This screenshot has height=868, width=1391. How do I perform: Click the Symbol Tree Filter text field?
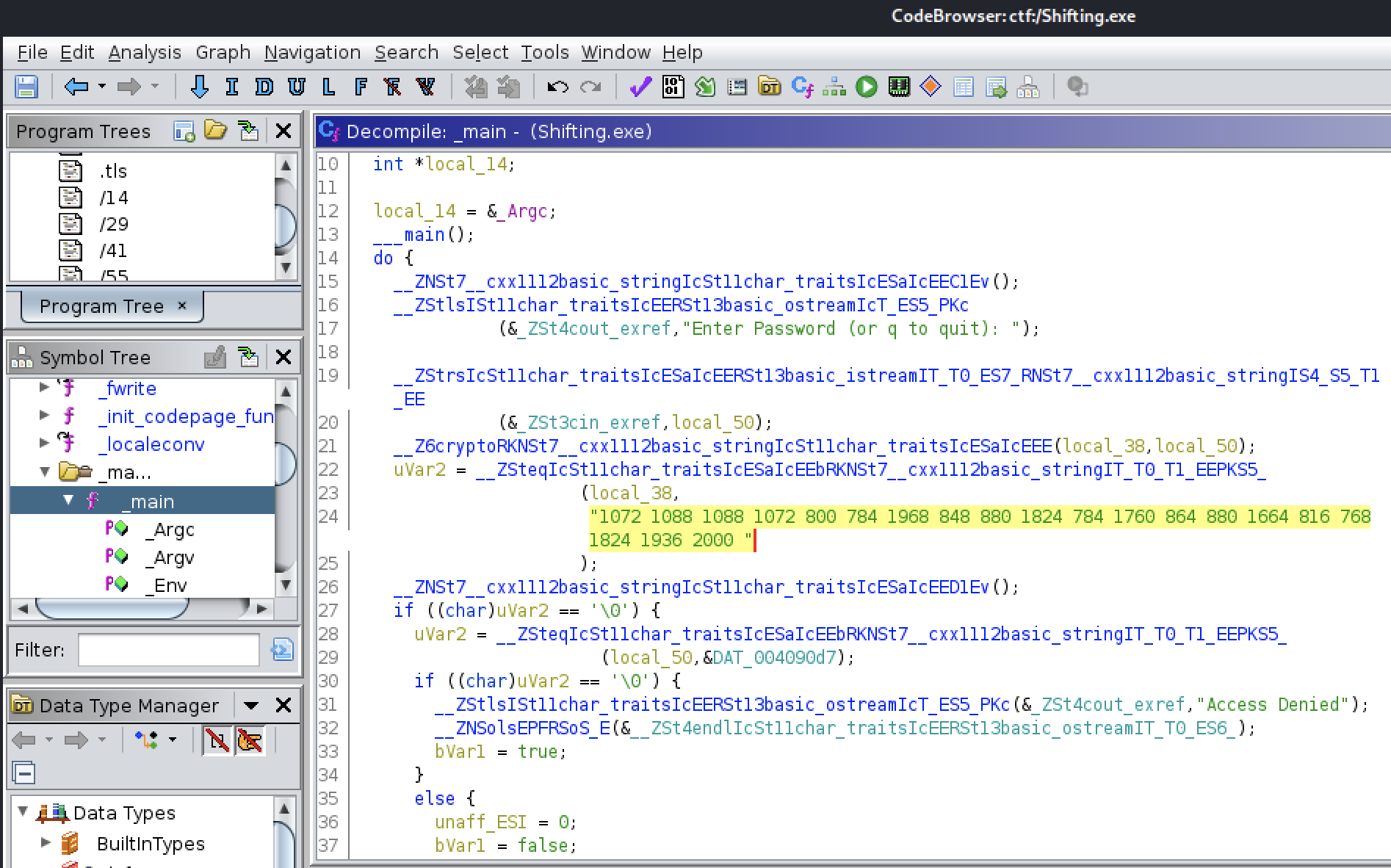(169, 650)
